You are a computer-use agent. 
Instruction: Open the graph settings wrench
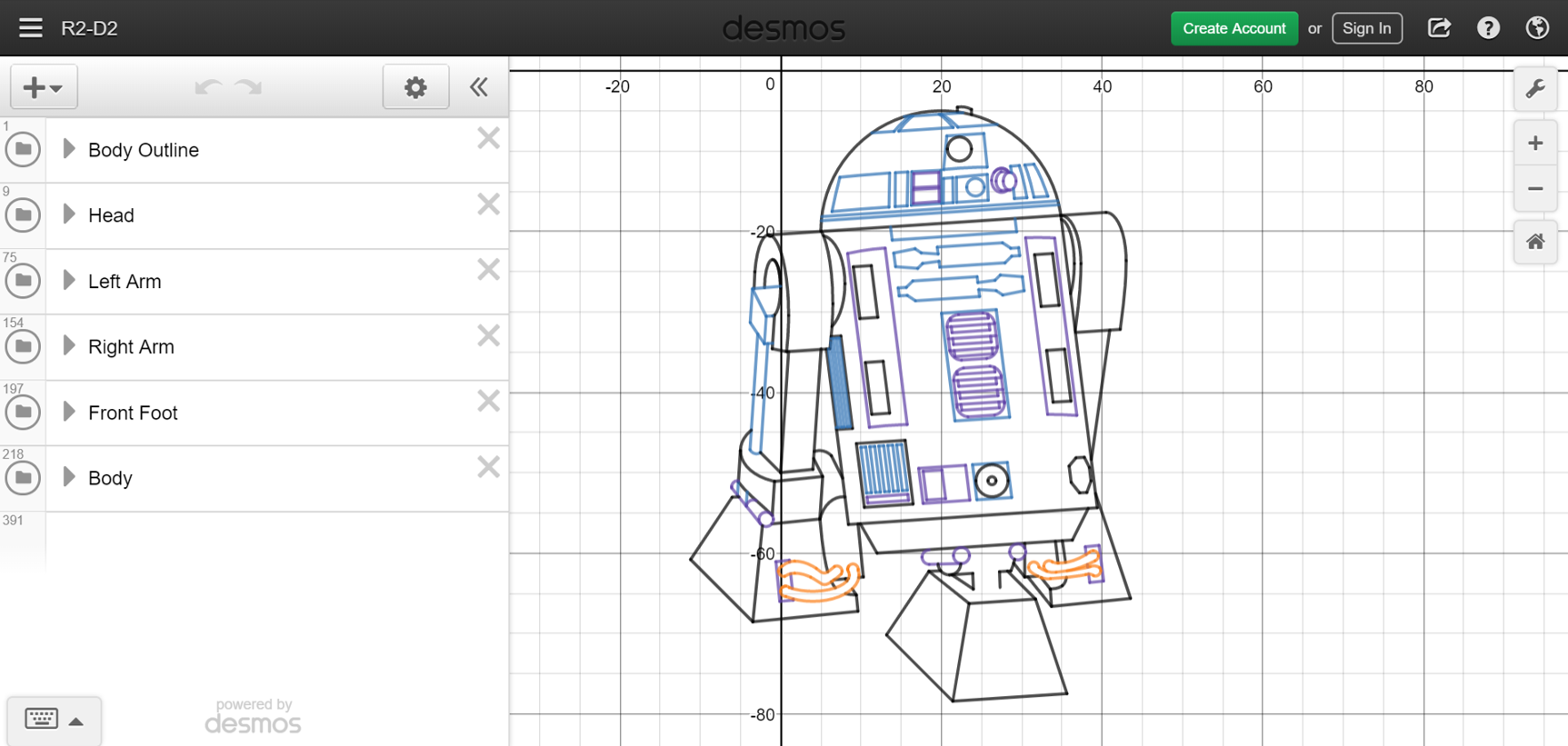[x=1535, y=88]
